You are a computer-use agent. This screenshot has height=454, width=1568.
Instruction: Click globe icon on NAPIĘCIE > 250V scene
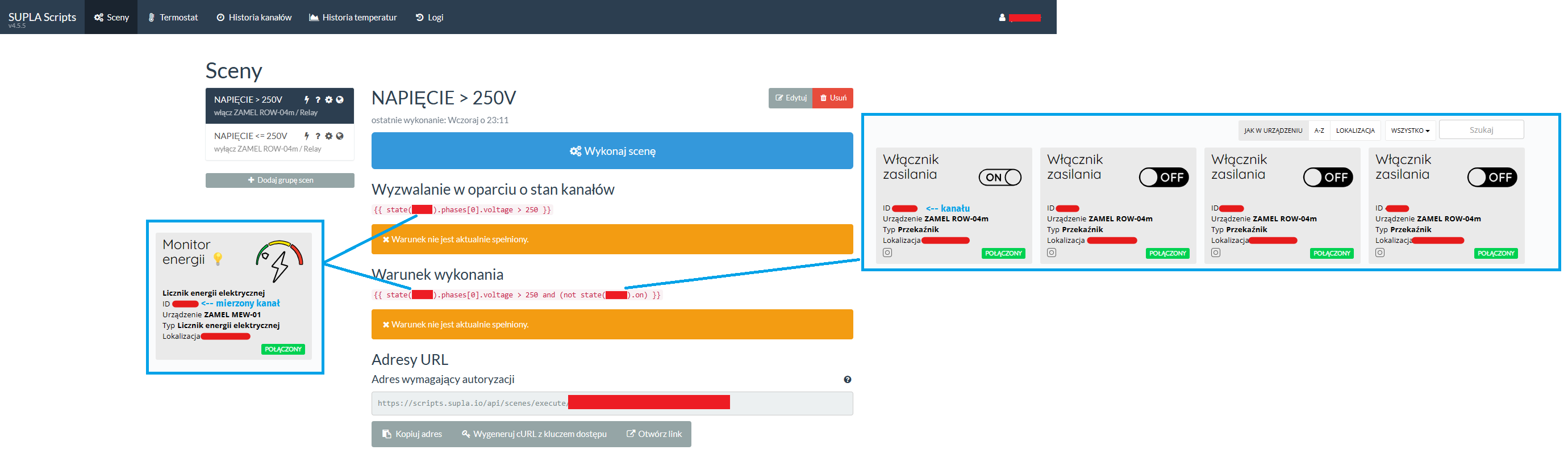pyautogui.click(x=340, y=100)
